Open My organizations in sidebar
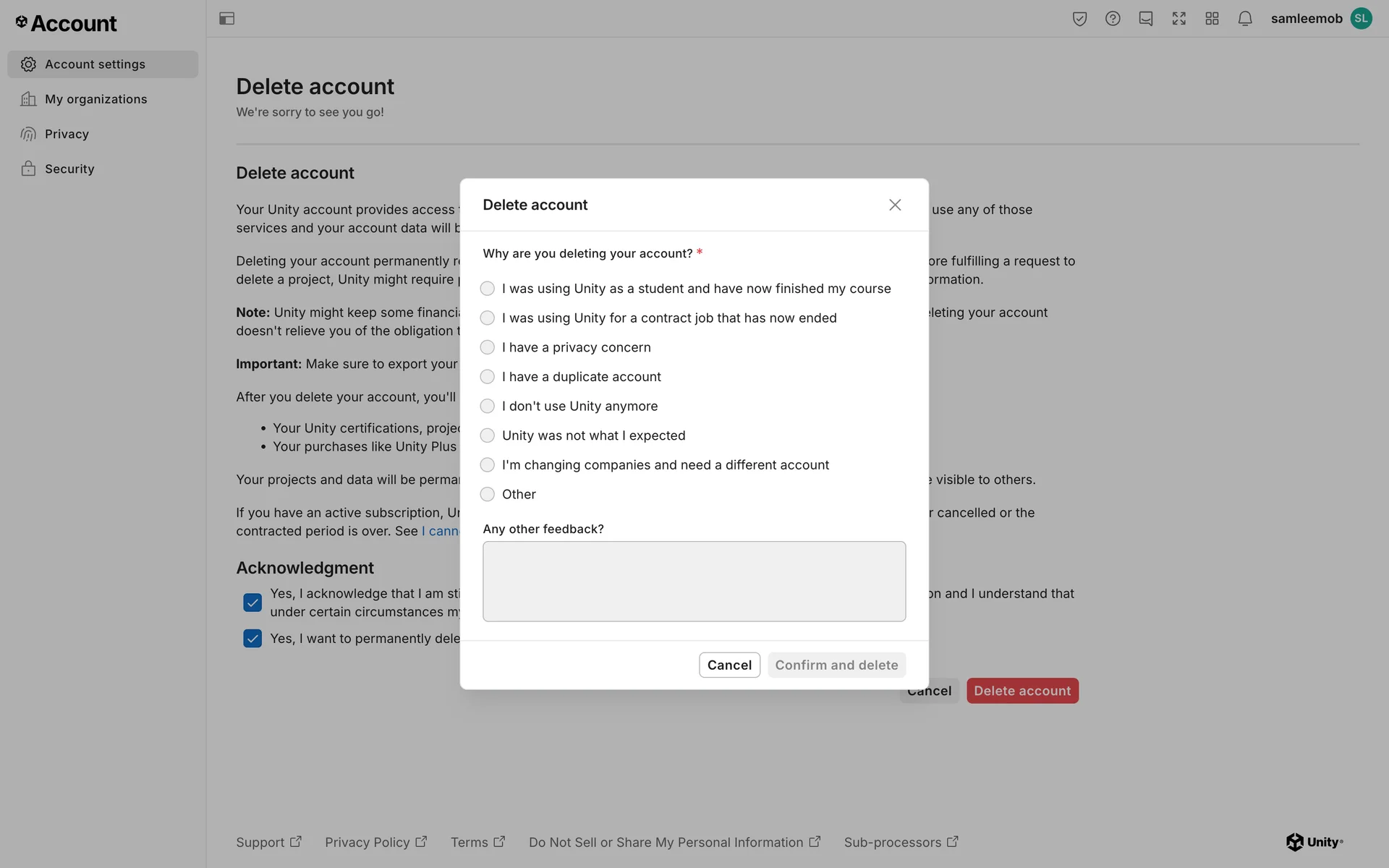The image size is (1389, 868). [x=95, y=99]
